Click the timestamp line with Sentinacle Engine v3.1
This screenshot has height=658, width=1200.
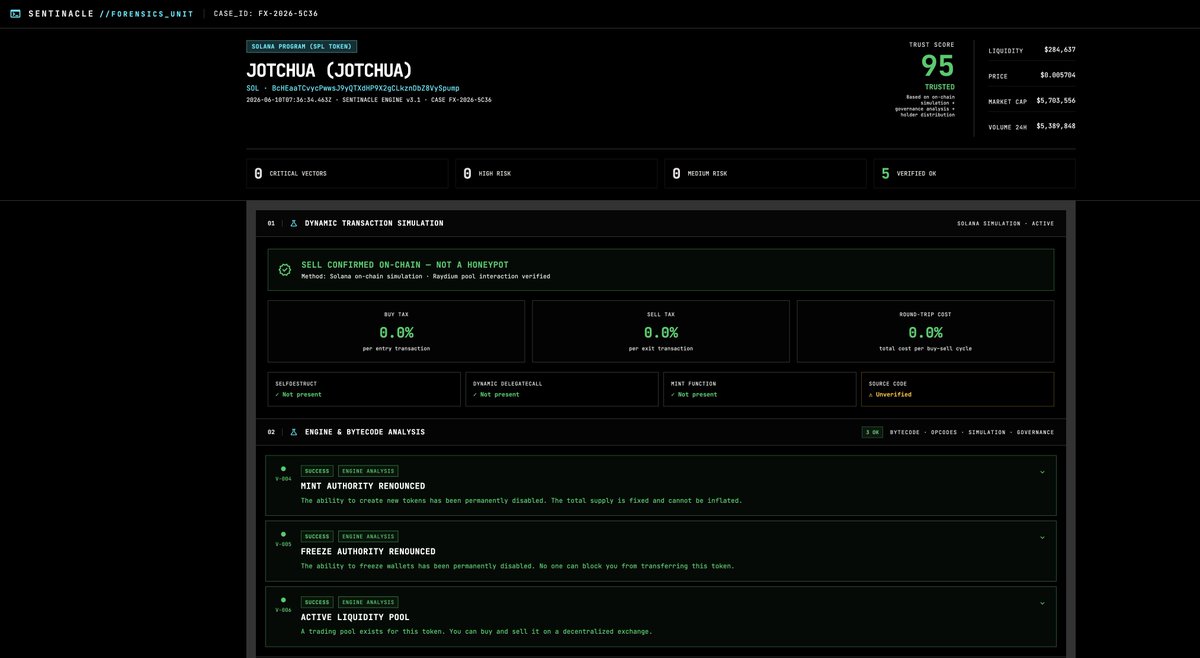click(368, 100)
